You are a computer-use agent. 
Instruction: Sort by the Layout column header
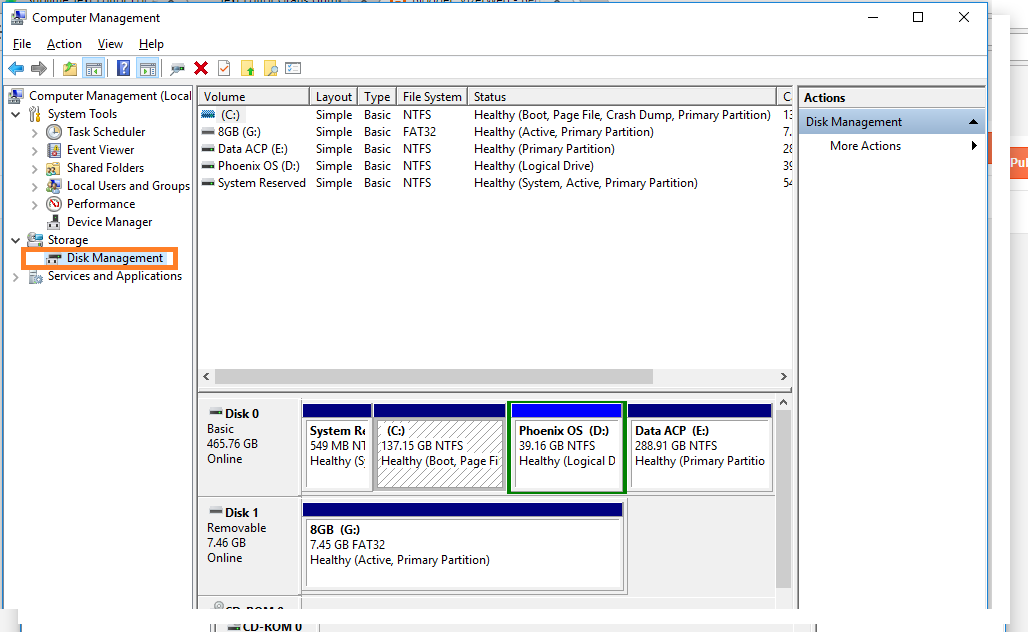(x=334, y=96)
